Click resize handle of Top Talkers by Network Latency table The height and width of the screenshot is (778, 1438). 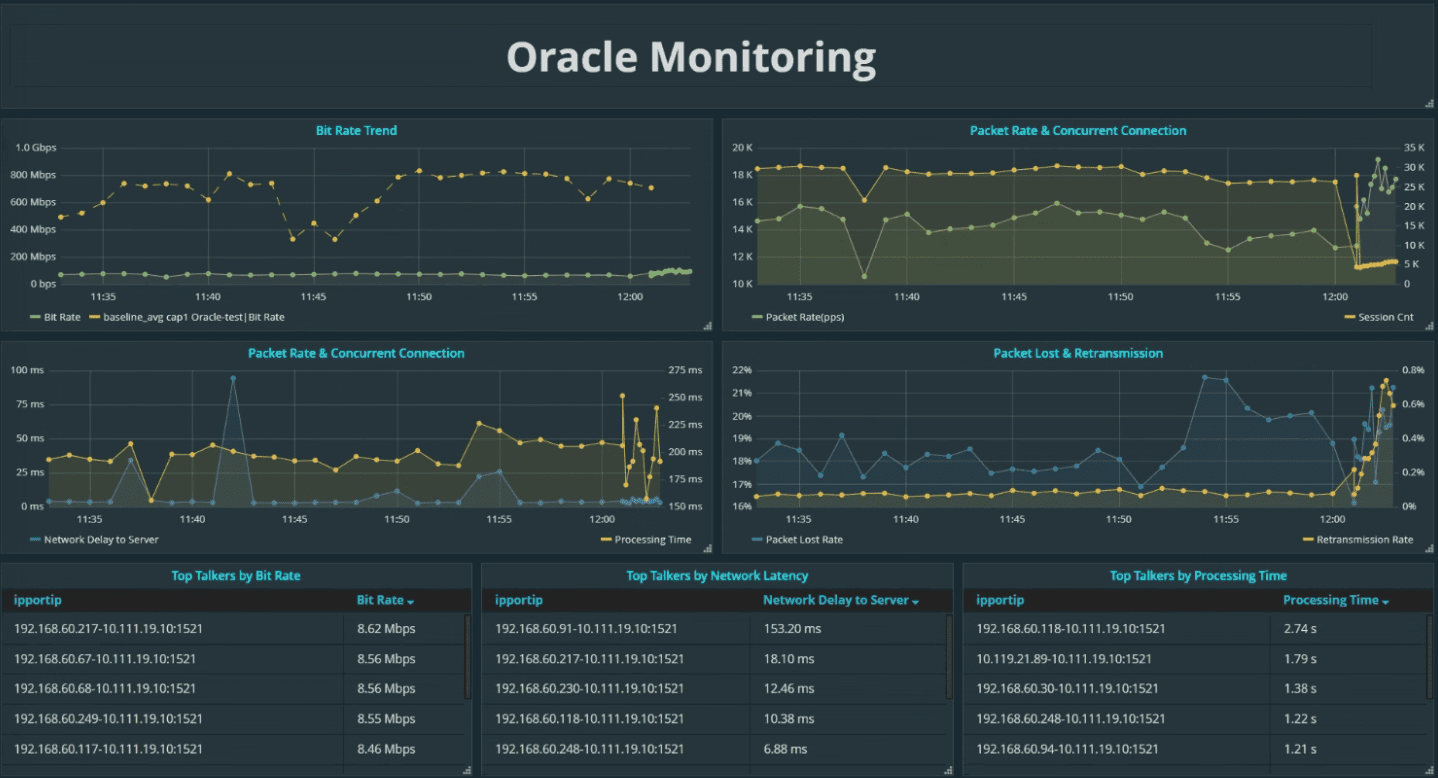(948, 770)
